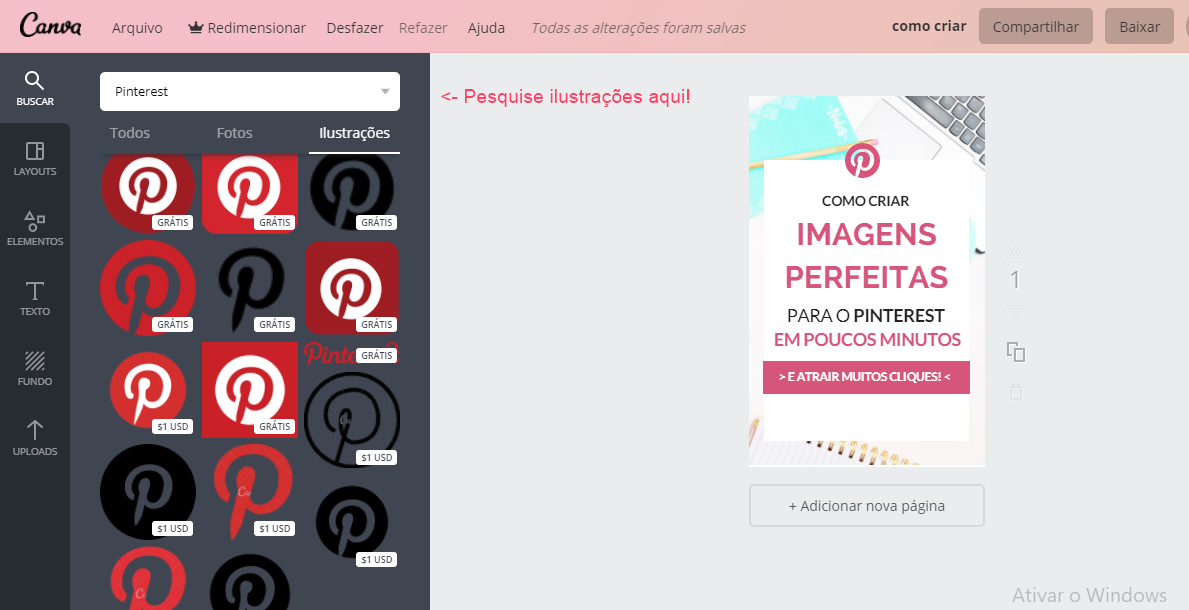The width and height of the screenshot is (1189, 610).
Task: Pick red square Pinterest logo, third row
Action: (x=250, y=390)
